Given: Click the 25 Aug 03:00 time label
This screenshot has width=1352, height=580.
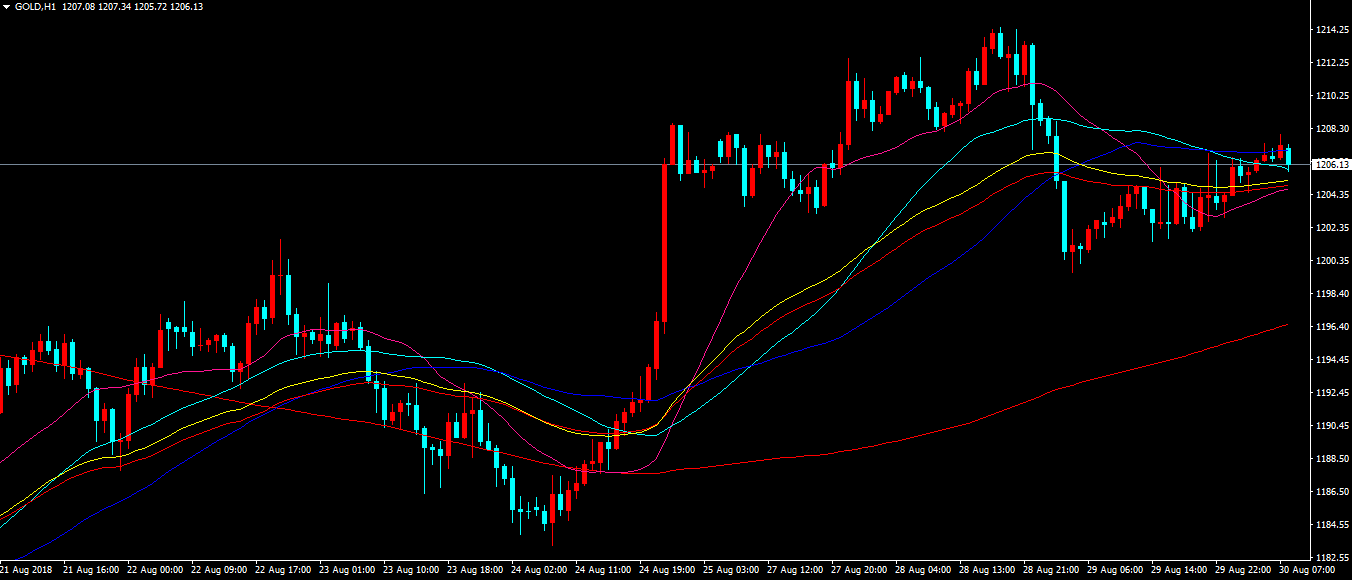Looking at the screenshot, I should click(731, 570).
